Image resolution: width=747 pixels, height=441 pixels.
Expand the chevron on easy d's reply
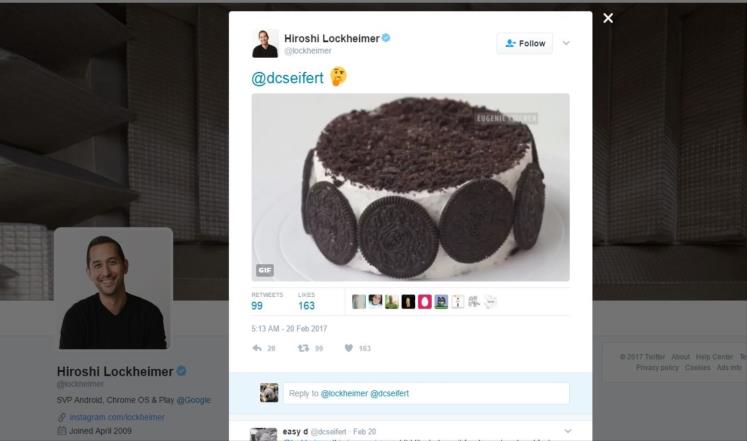[x=567, y=431]
